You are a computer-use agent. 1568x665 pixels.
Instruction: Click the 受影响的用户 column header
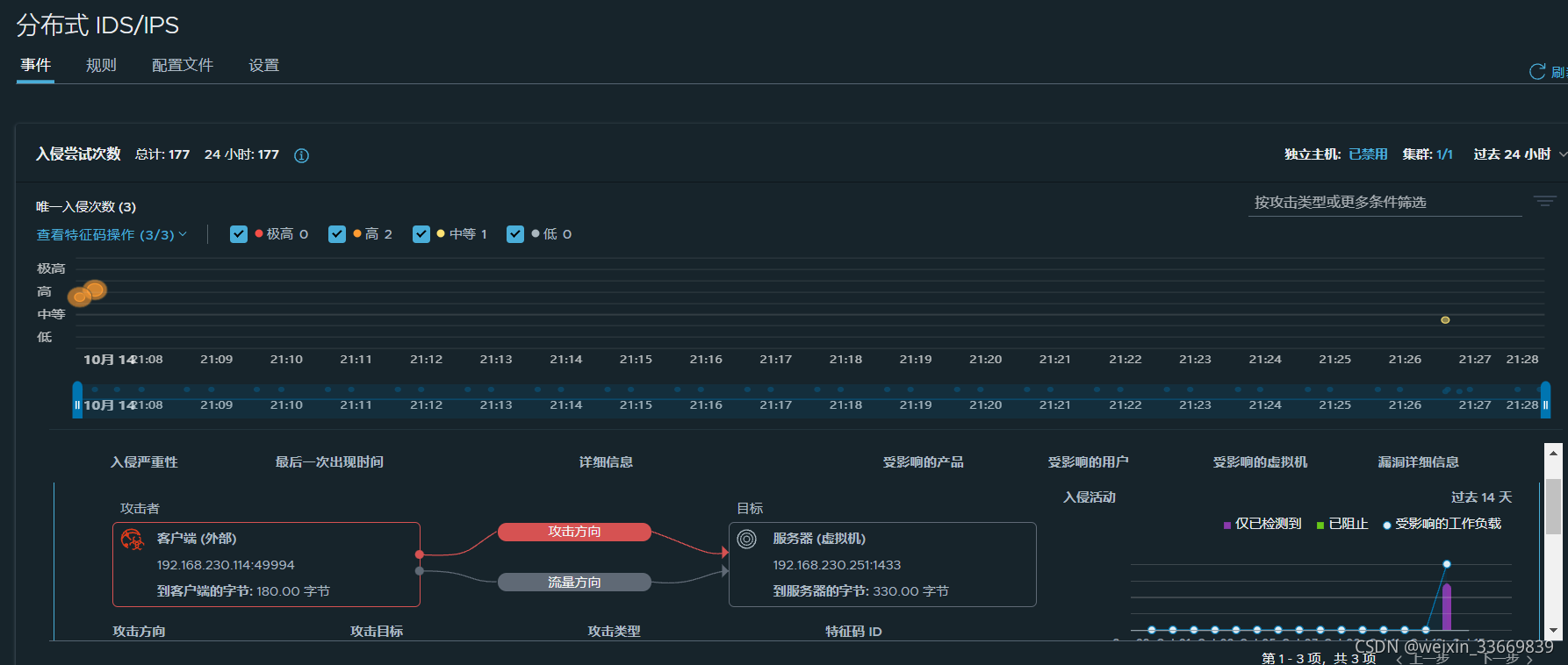(x=1088, y=462)
